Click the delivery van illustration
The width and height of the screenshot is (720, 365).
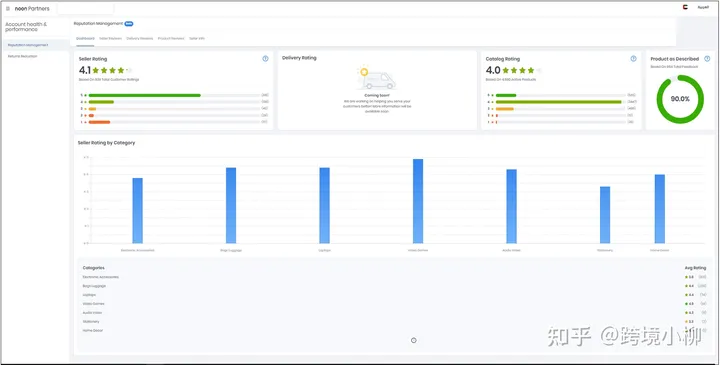(x=377, y=78)
